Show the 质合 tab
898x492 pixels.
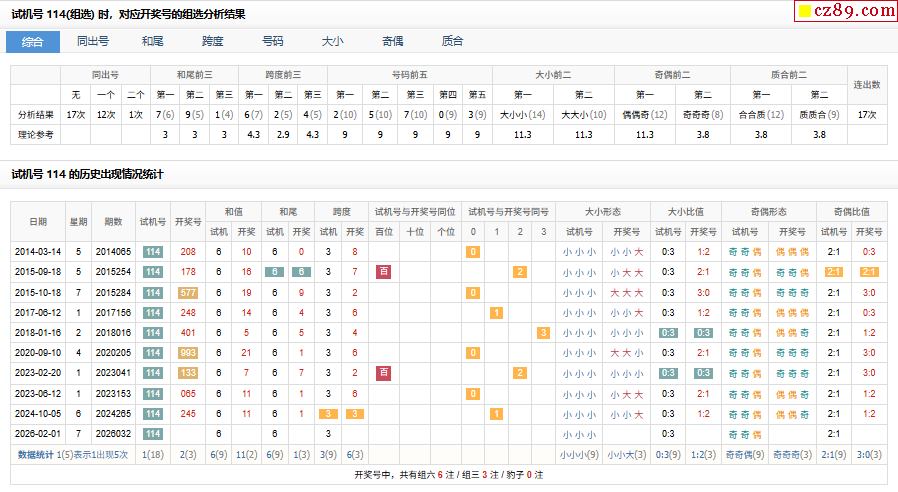453,42
